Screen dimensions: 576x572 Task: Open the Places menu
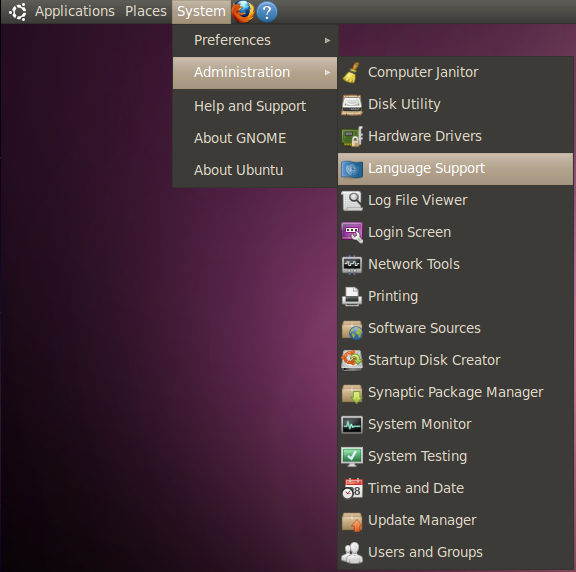pos(145,11)
